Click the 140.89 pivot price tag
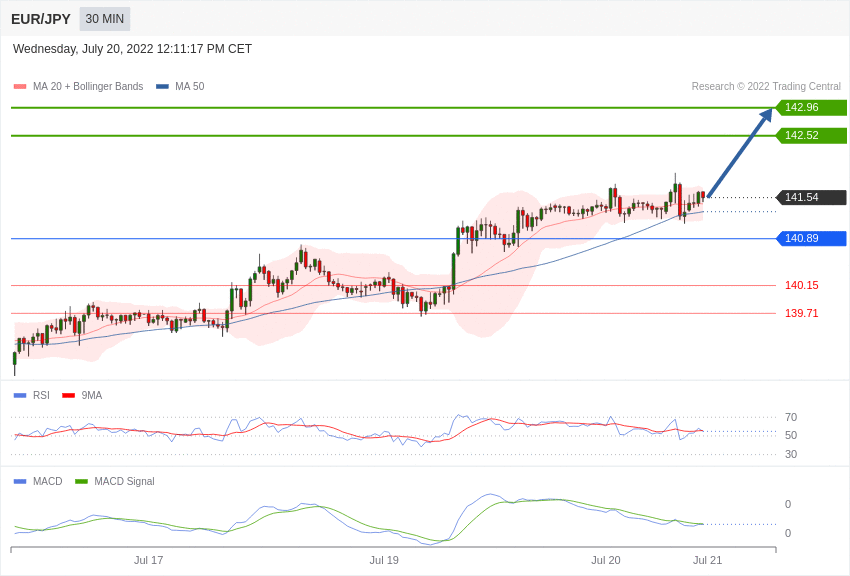The image size is (850, 576). coord(812,238)
